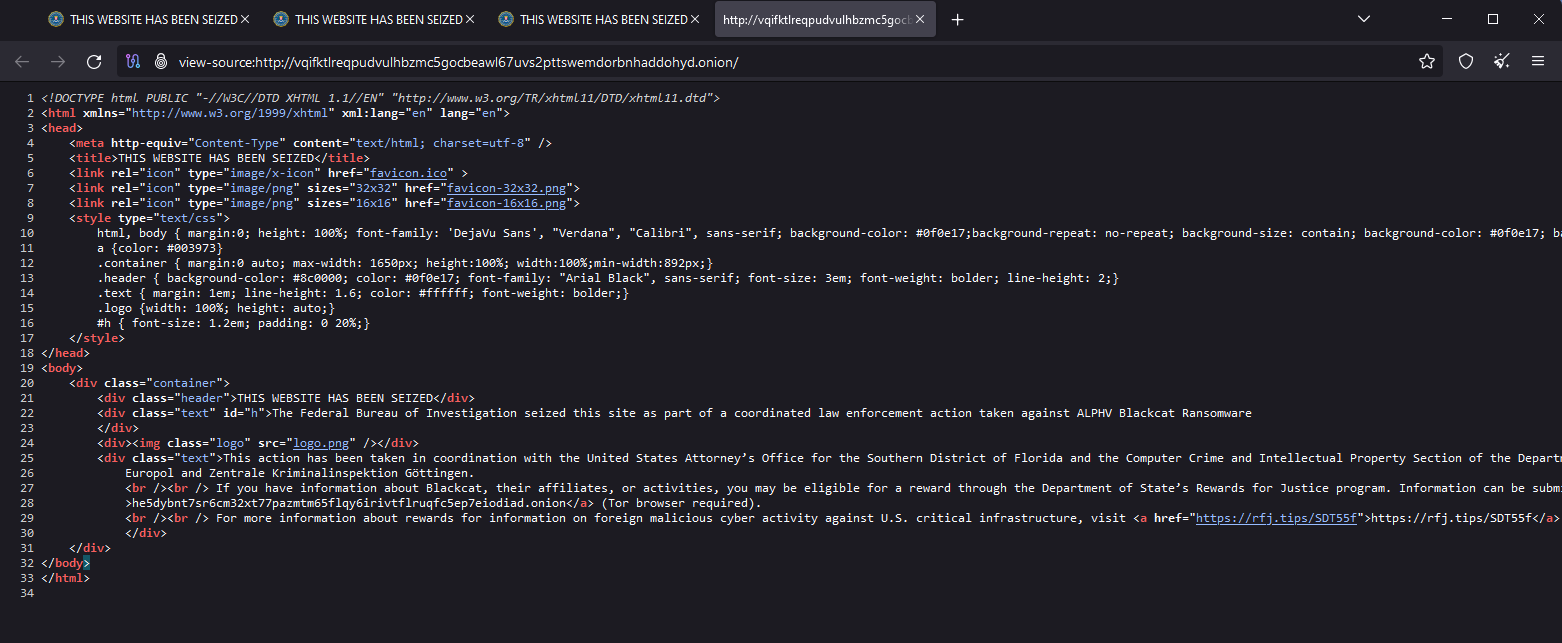Click the "Europol and Zentrale Kriminalinspektion Göttingen" line

(300, 473)
